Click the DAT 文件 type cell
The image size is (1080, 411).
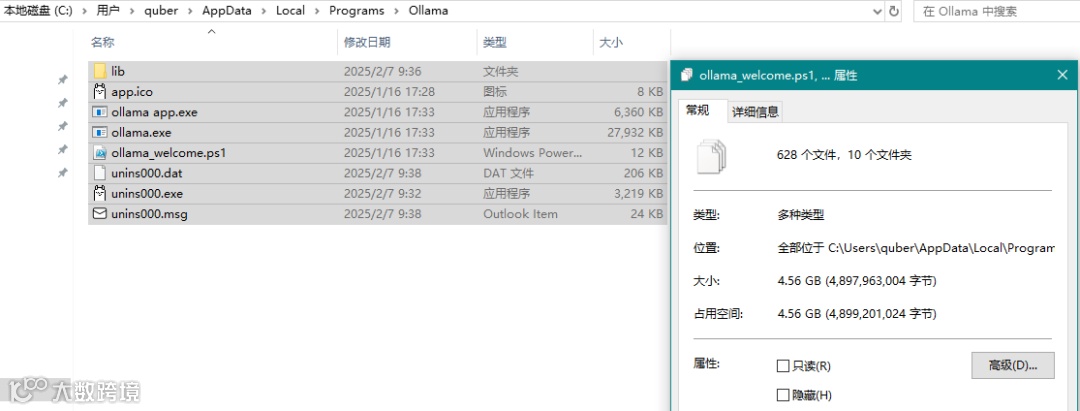pos(508,173)
